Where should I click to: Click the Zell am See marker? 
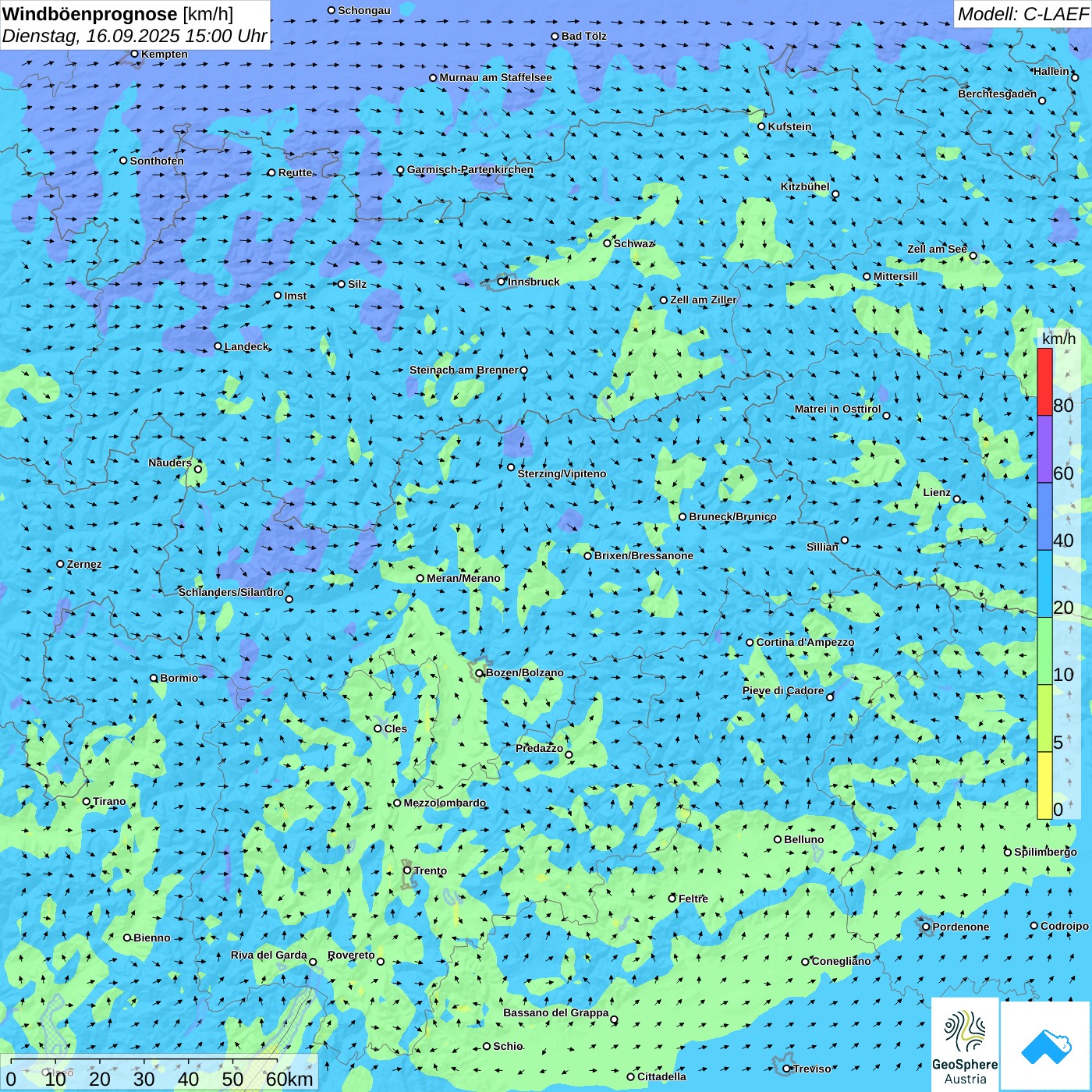tap(973, 256)
